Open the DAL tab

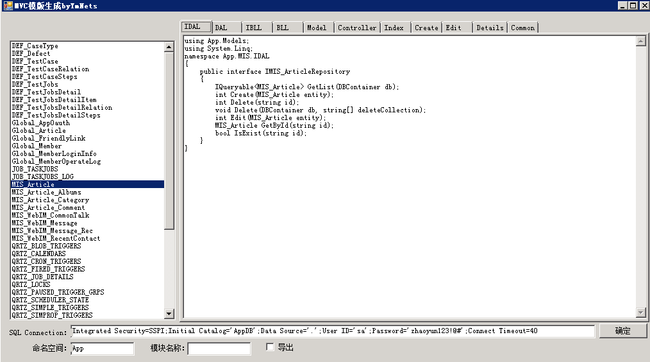pos(226,27)
